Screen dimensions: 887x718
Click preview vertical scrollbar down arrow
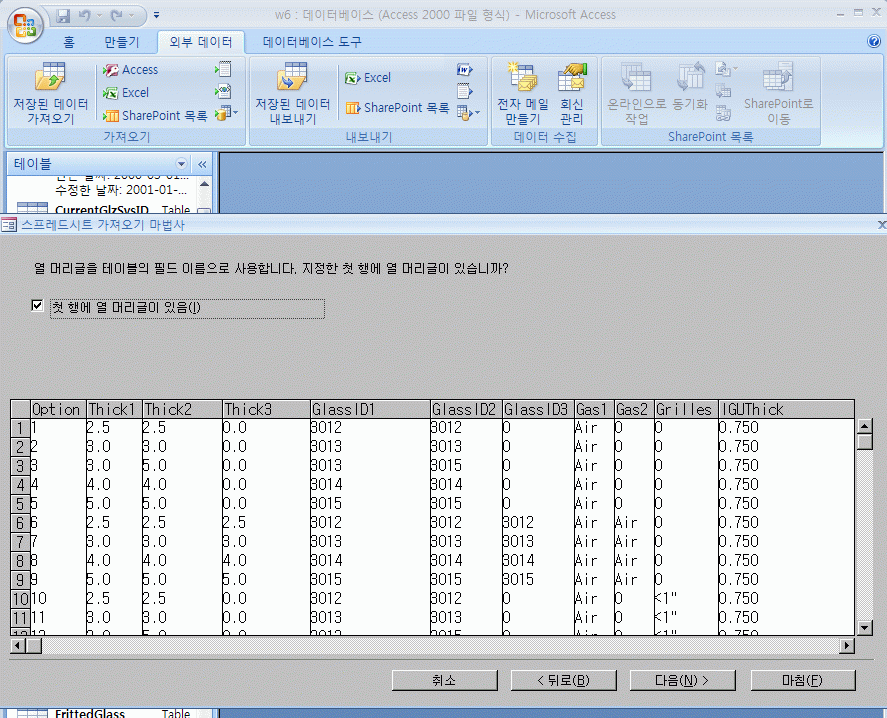[865, 626]
